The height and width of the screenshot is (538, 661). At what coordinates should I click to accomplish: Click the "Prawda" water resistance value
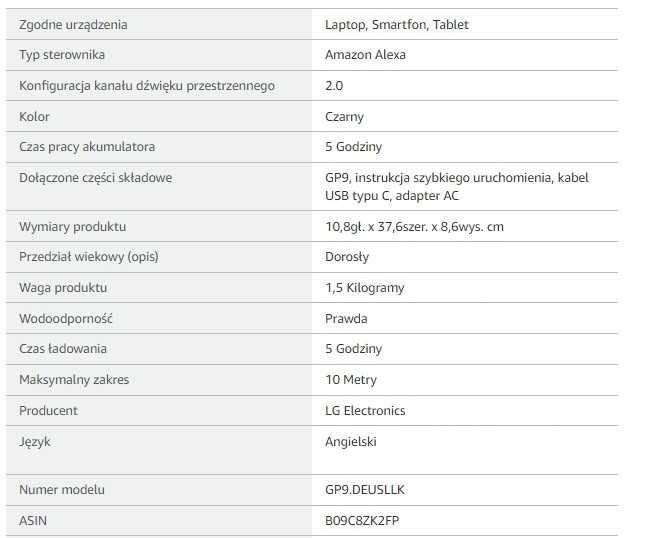(346, 319)
